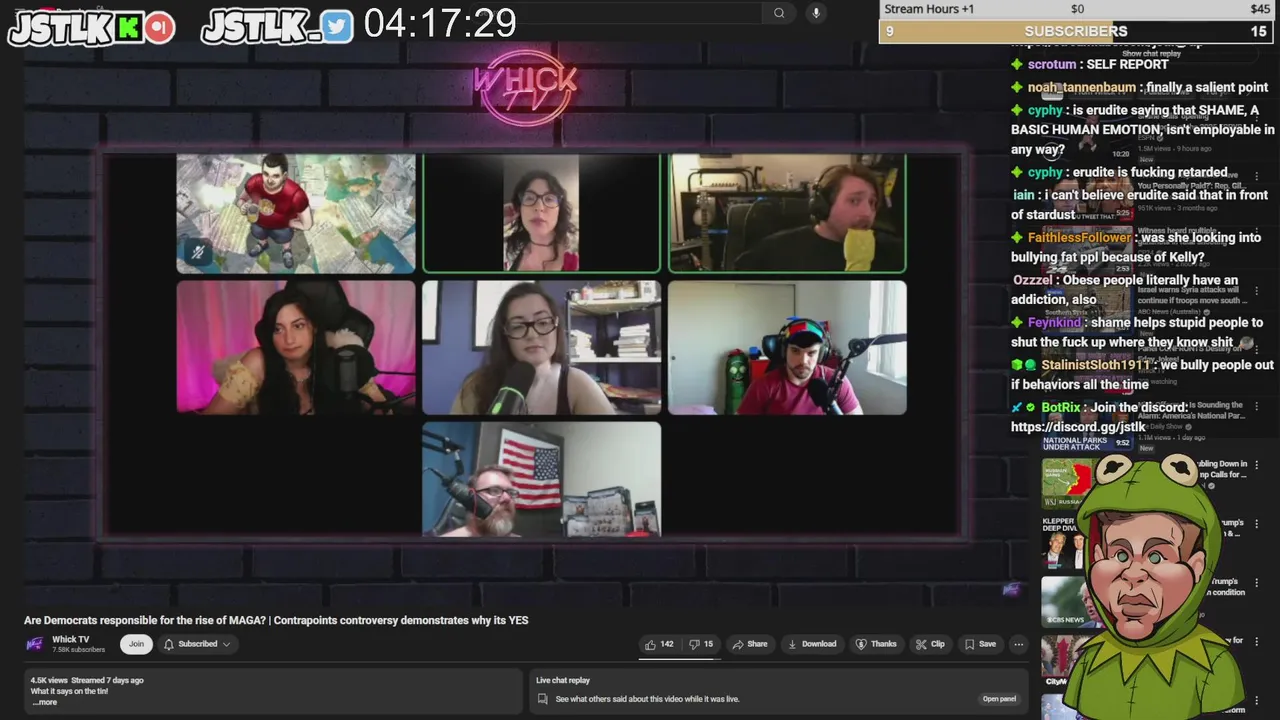Click the 04:17:29 stream timer
The image size is (1280, 720).
440,23
